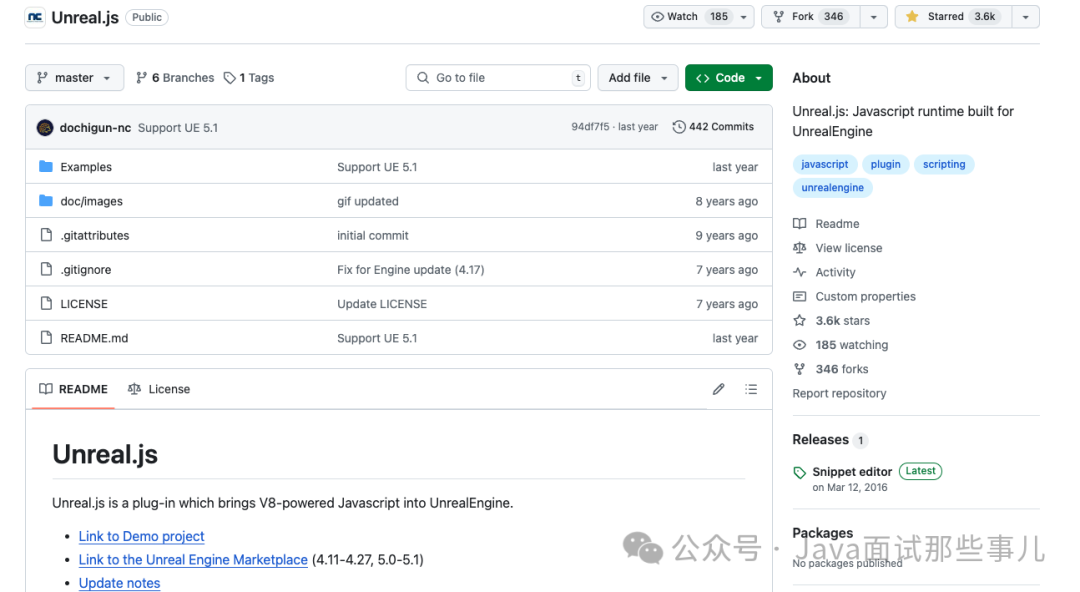
Task: Click the commit history clock icon
Action: click(678, 127)
